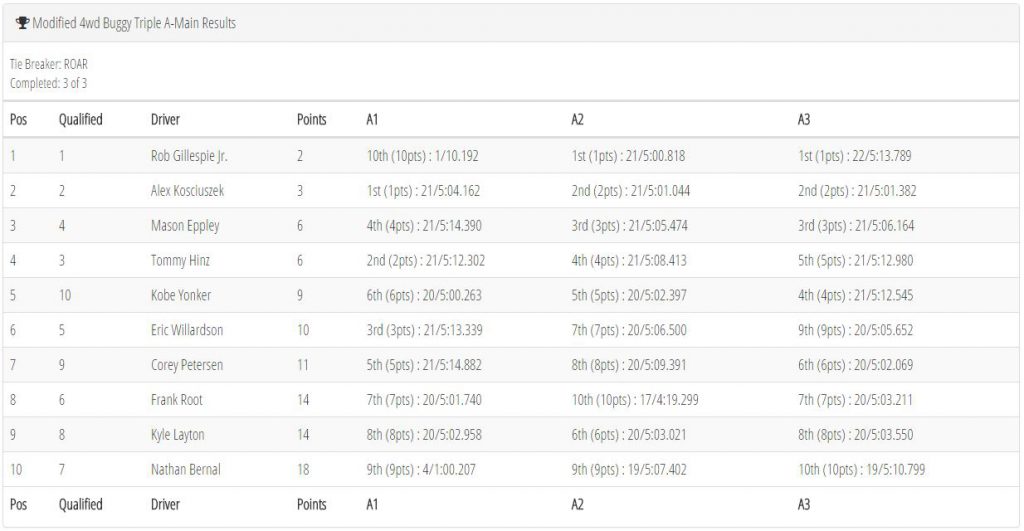Click the bottom Driver footer header
This screenshot has height=531, width=1024.
(x=165, y=504)
